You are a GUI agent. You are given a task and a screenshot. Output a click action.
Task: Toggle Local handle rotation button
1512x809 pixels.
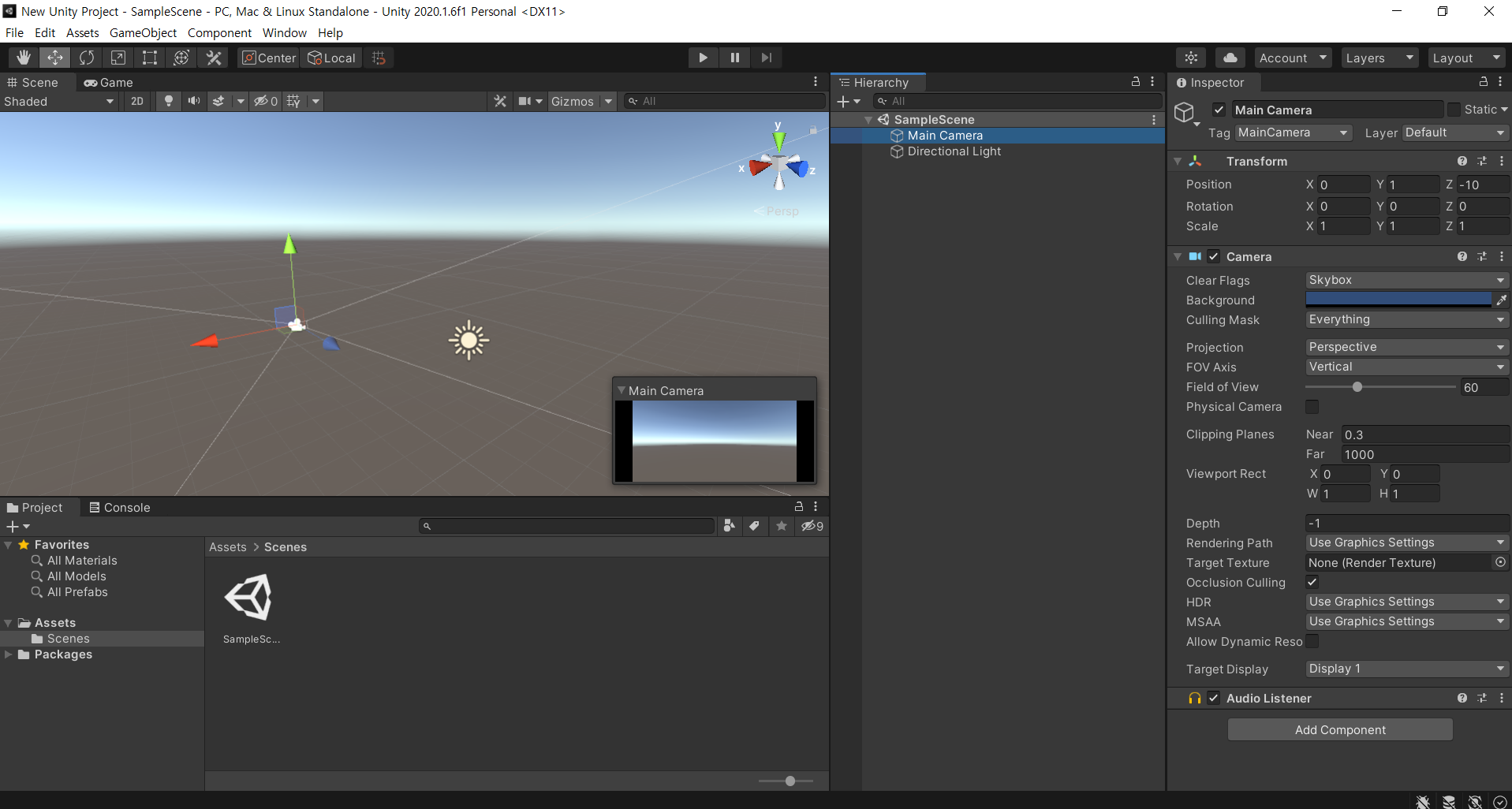tap(331, 58)
